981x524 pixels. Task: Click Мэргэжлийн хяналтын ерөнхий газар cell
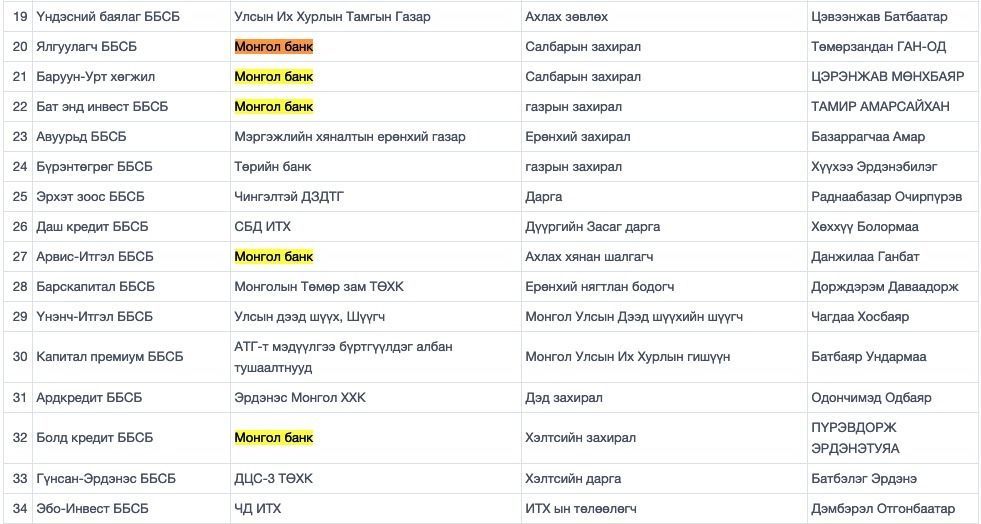349,136
